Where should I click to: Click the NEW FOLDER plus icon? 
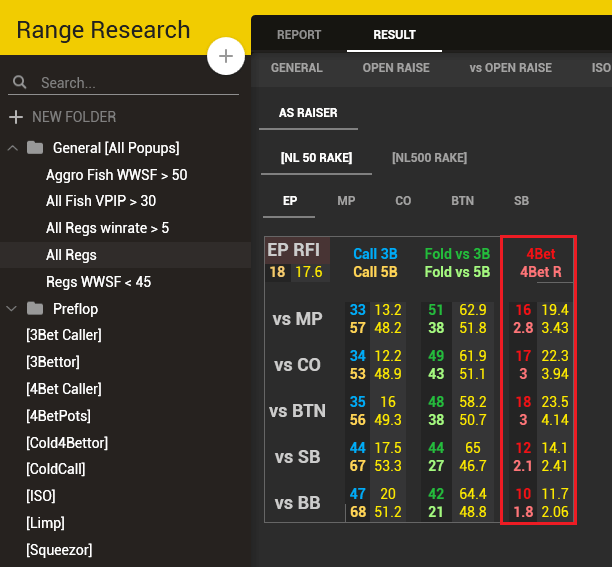pyautogui.click(x=16, y=117)
